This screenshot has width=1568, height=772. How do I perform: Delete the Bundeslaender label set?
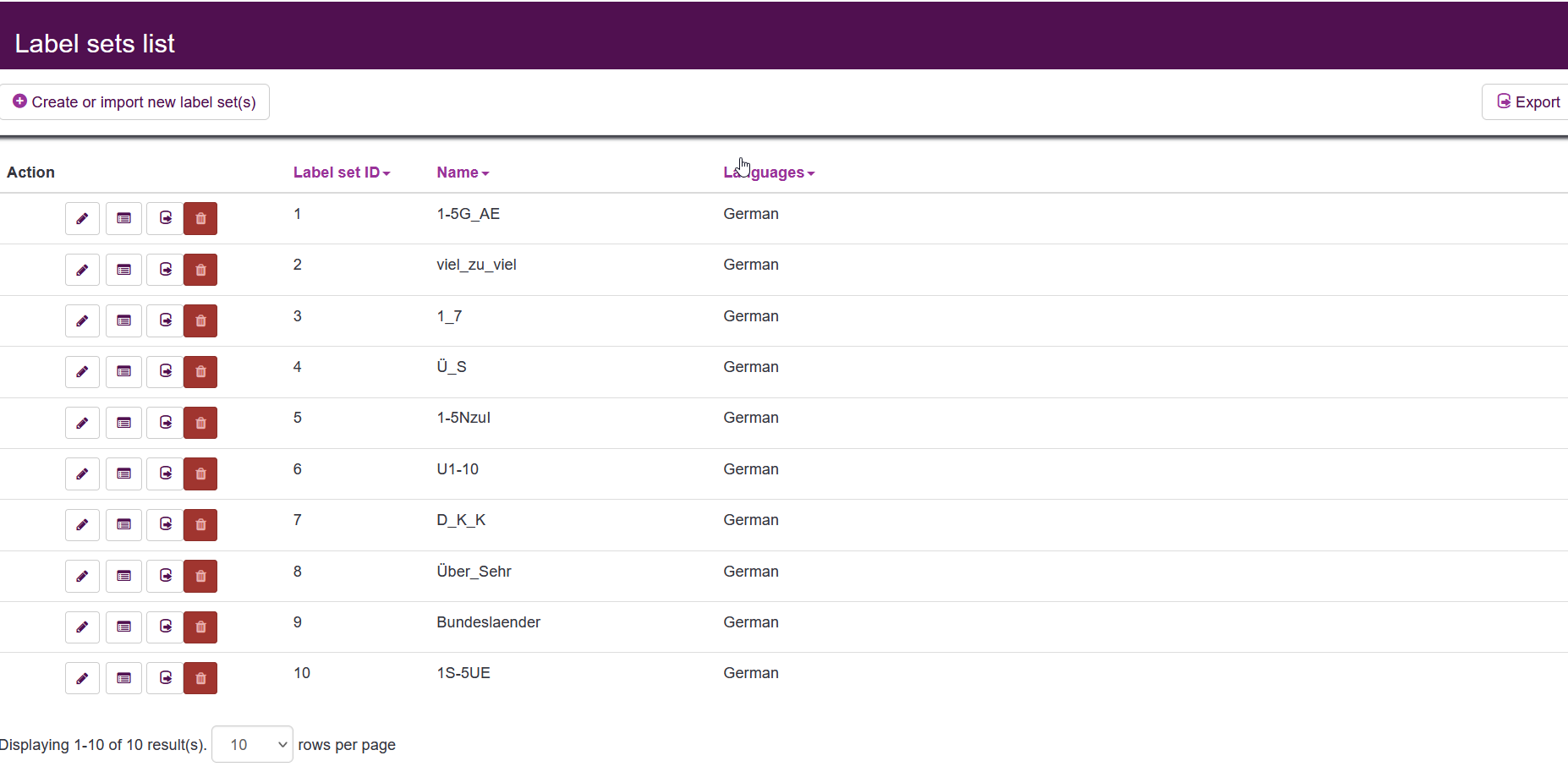coord(200,627)
